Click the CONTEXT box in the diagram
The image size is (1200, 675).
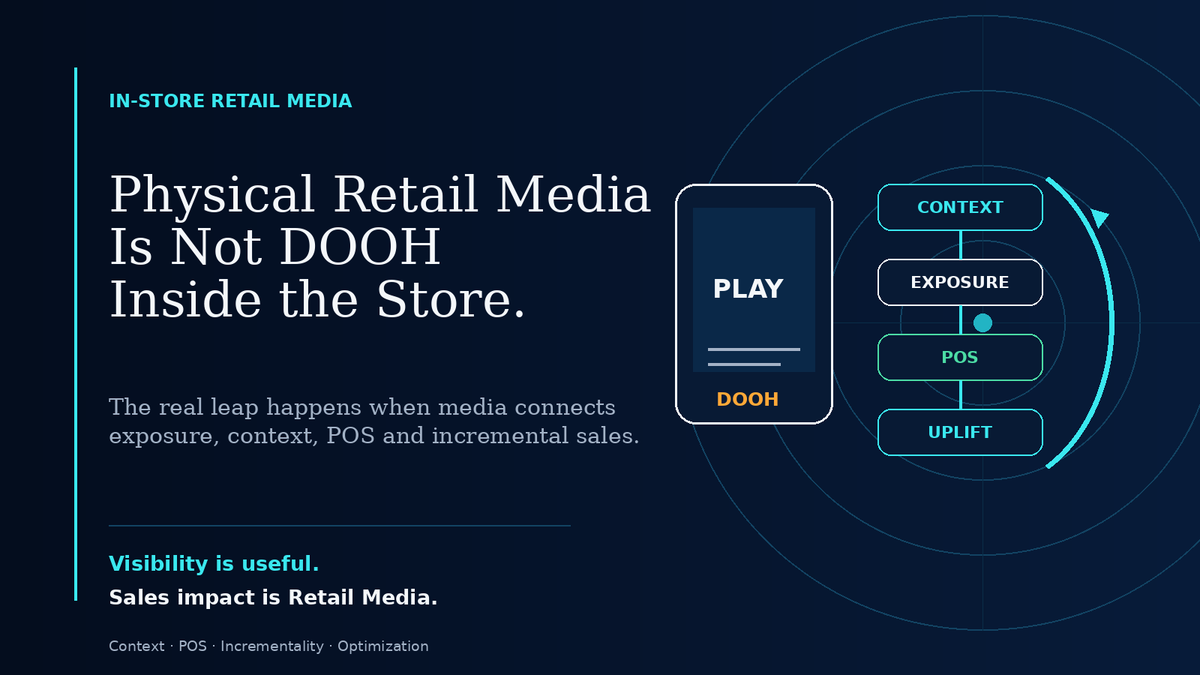[x=960, y=207]
